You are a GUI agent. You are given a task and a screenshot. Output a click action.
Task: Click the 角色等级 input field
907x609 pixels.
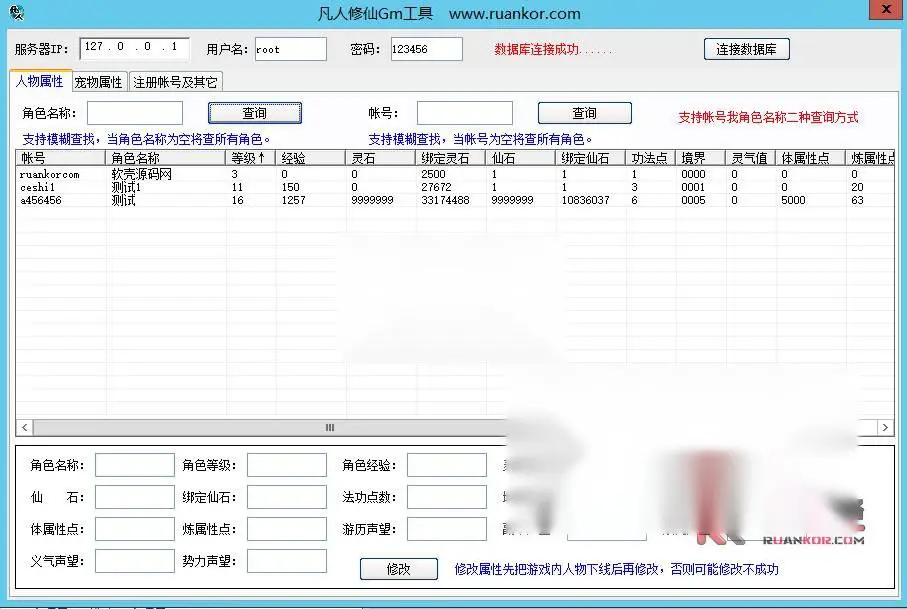pos(287,465)
